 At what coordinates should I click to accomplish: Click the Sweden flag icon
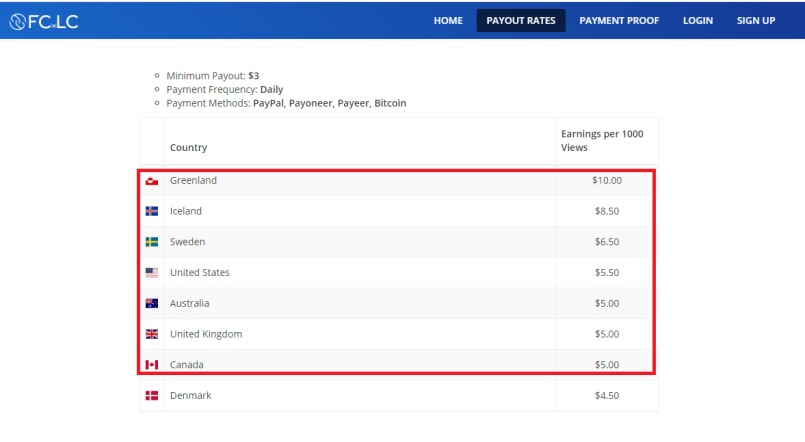[x=151, y=242]
